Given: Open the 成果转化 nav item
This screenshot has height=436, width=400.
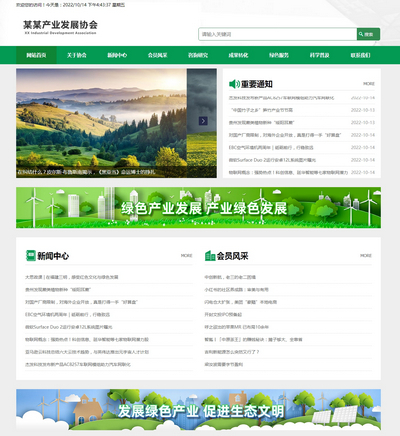Looking at the screenshot, I should point(238,55).
